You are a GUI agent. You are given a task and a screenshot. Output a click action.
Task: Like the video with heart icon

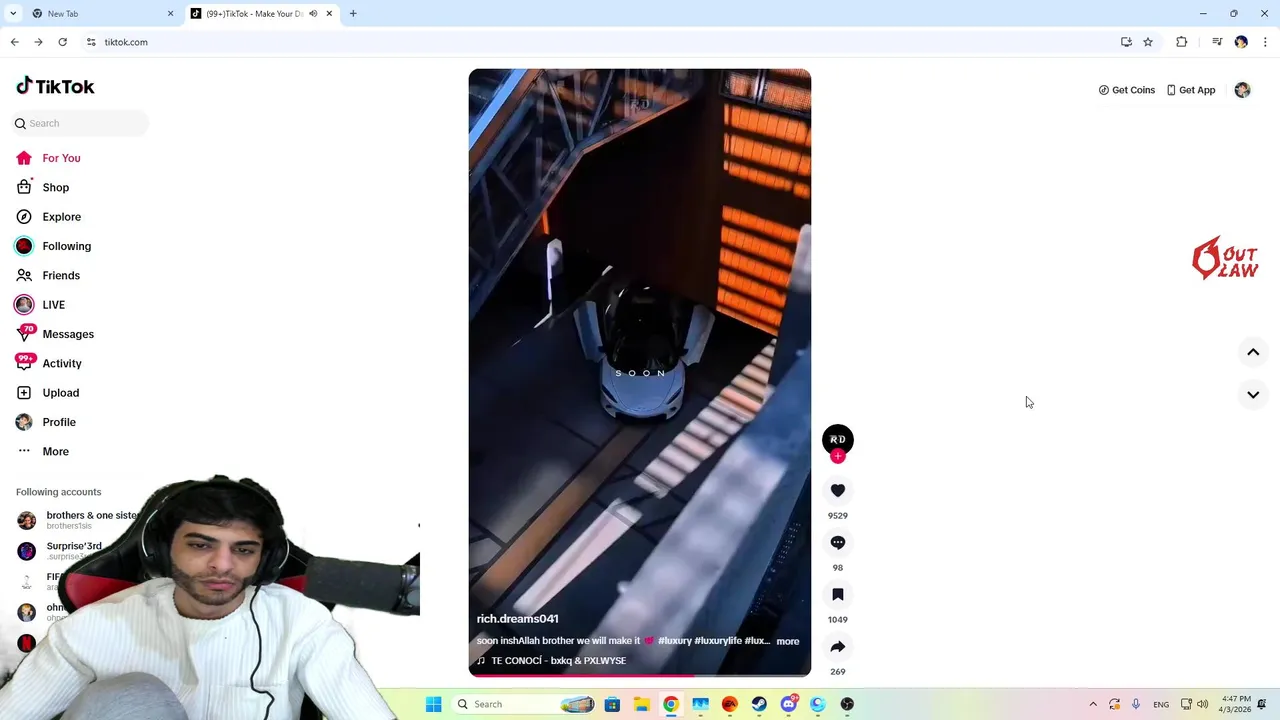[x=838, y=490]
